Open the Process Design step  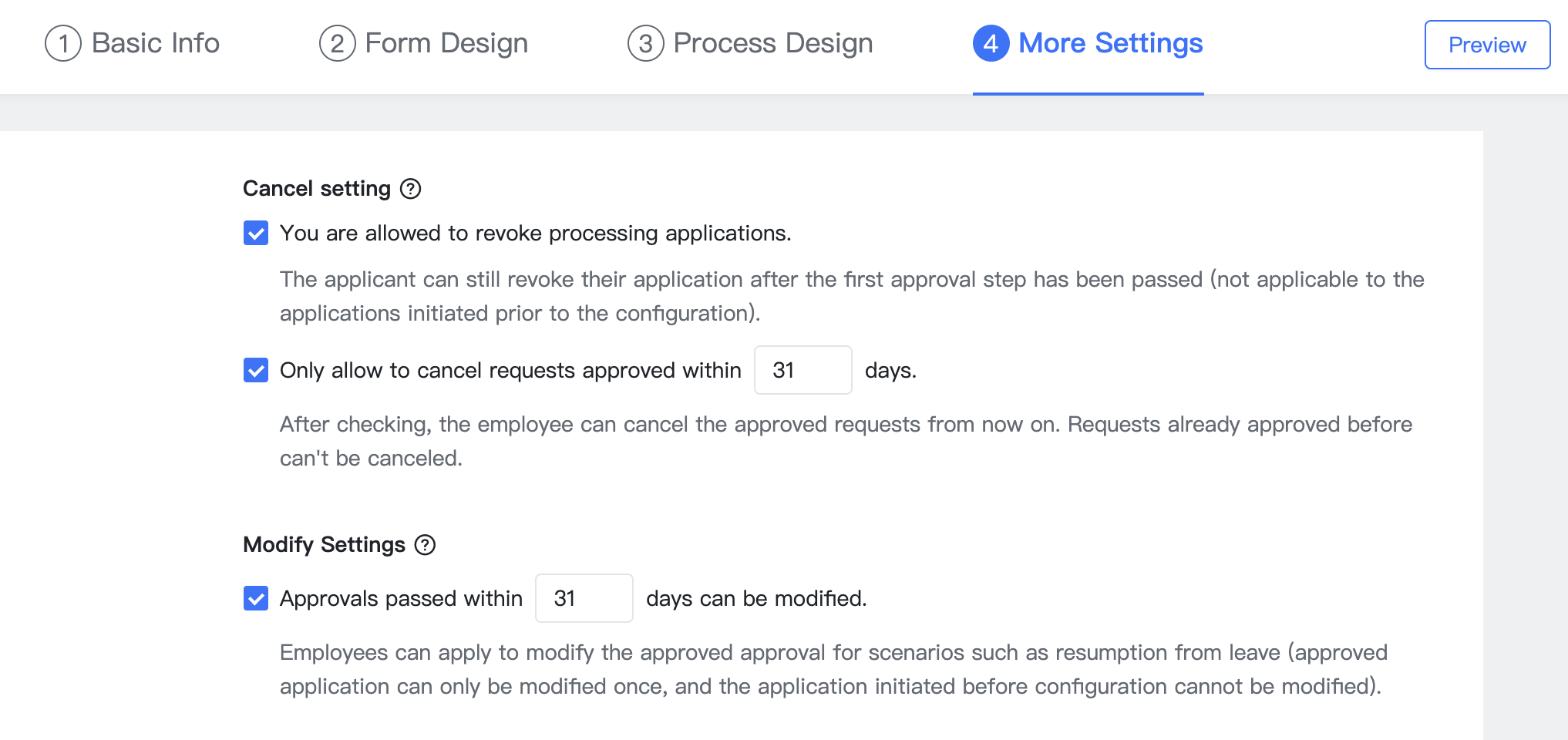click(772, 43)
